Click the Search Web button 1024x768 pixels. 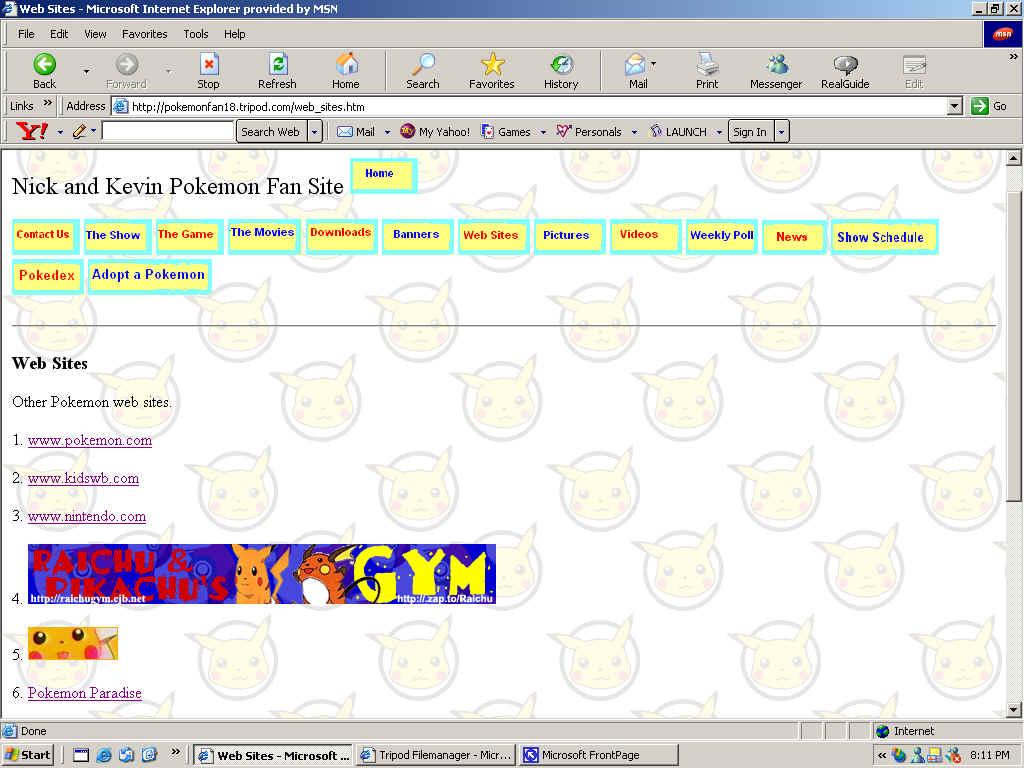[x=271, y=131]
